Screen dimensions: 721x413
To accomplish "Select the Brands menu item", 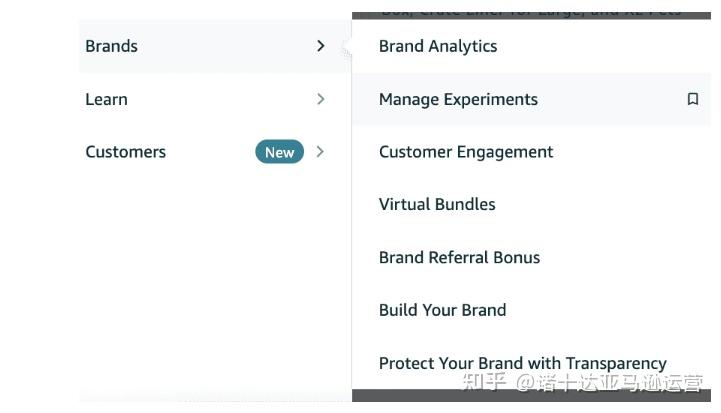I will [x=215, y=46].
